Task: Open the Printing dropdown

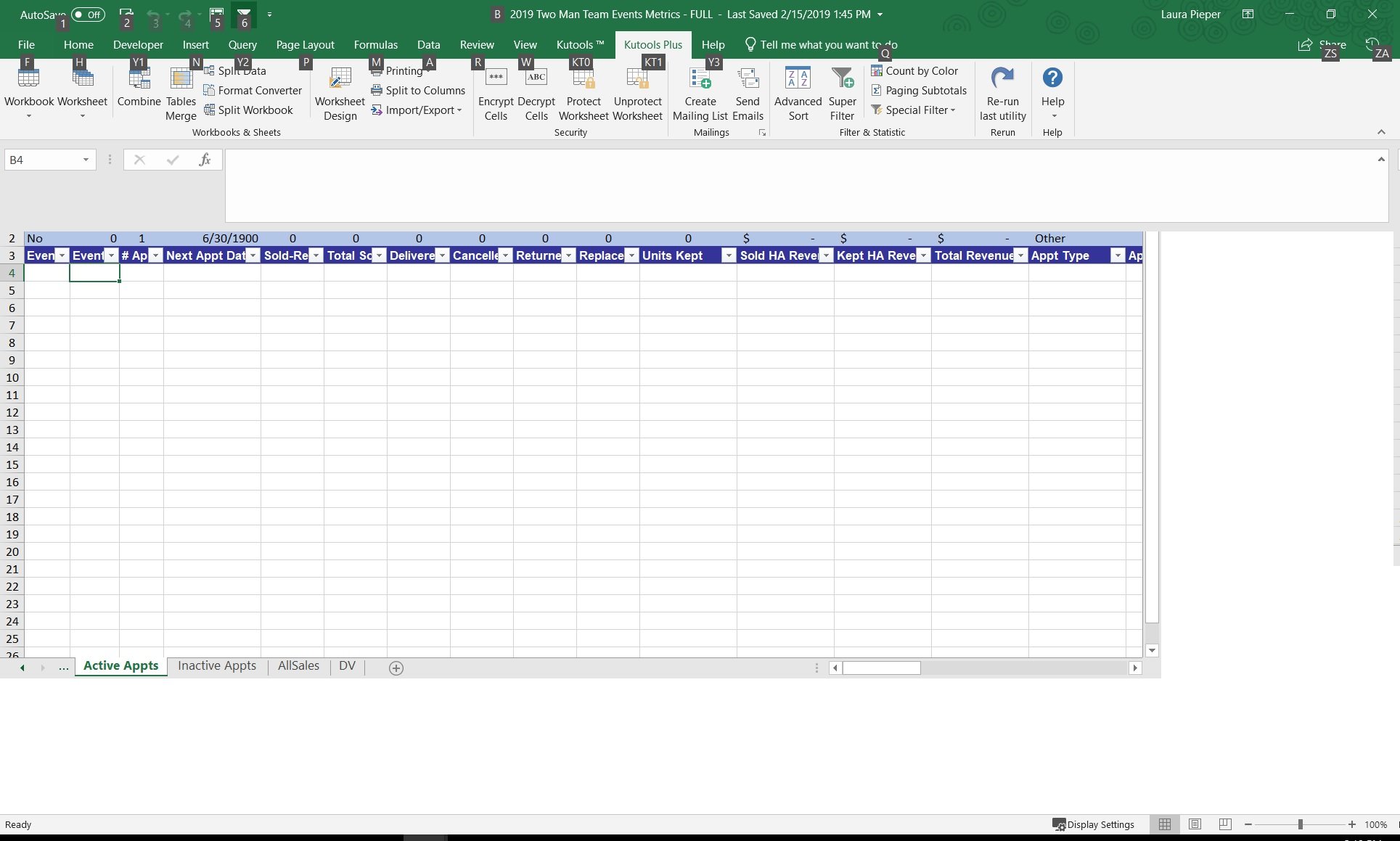Action: [x=401, y=71]
